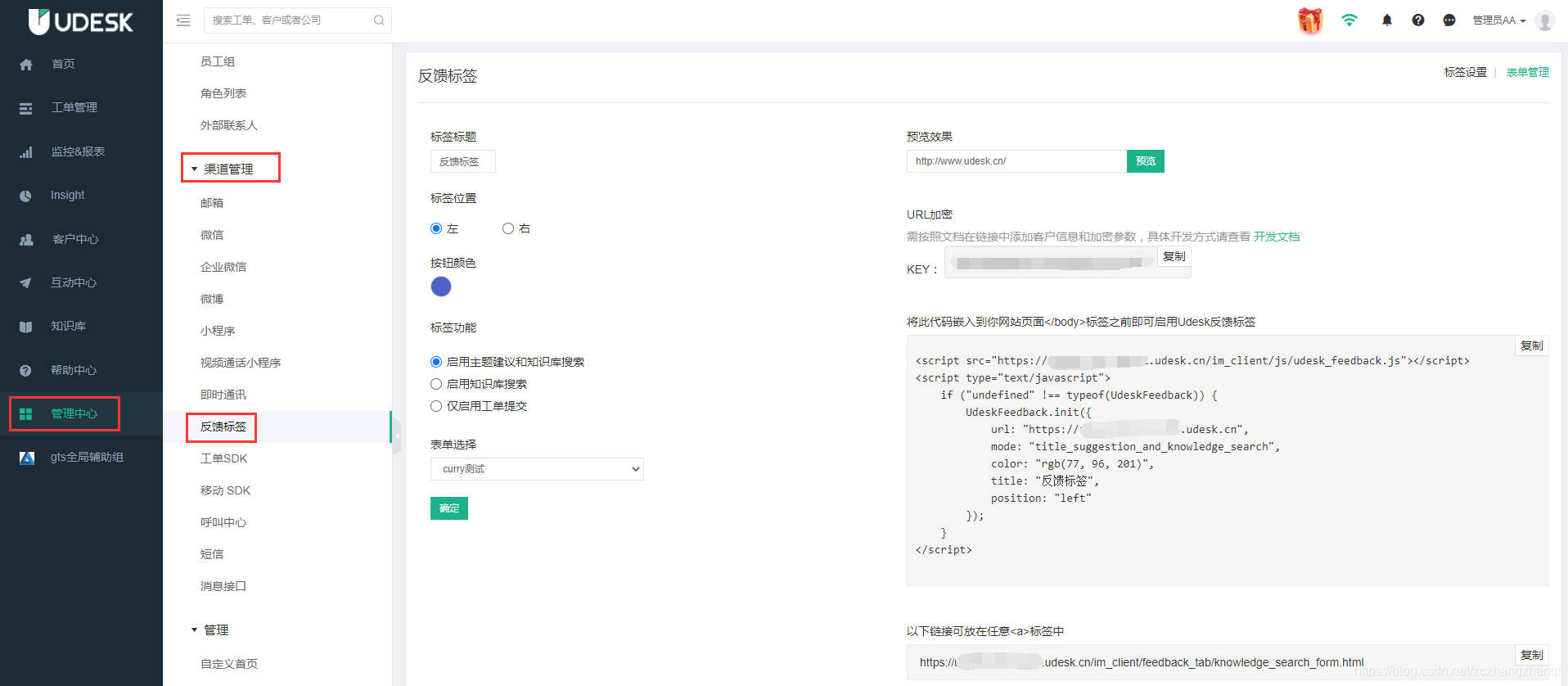Copy the KEY with 复制 button
This screenshot has height=686, width=1568.
[x=1174, y=256]
